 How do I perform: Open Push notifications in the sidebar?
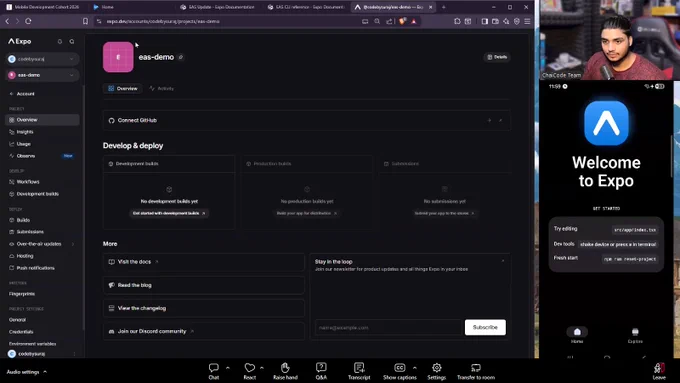pyautogui.click(x=32, y=268)
